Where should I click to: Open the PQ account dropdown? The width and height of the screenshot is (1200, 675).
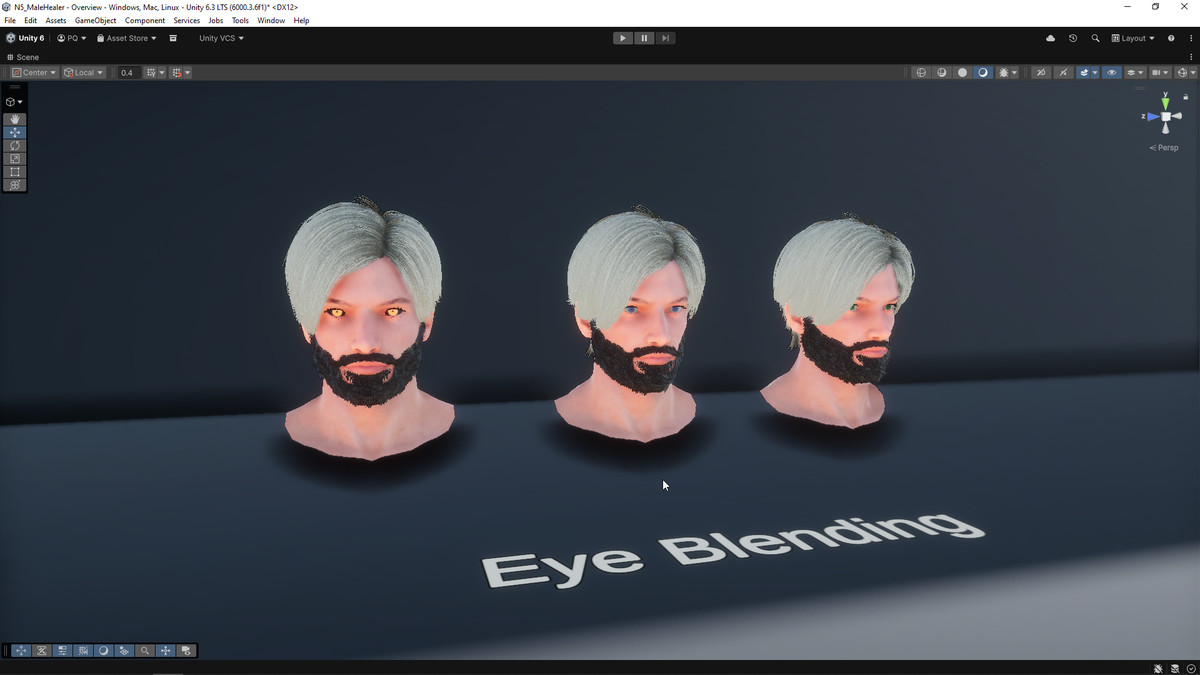tap(71, 38)
